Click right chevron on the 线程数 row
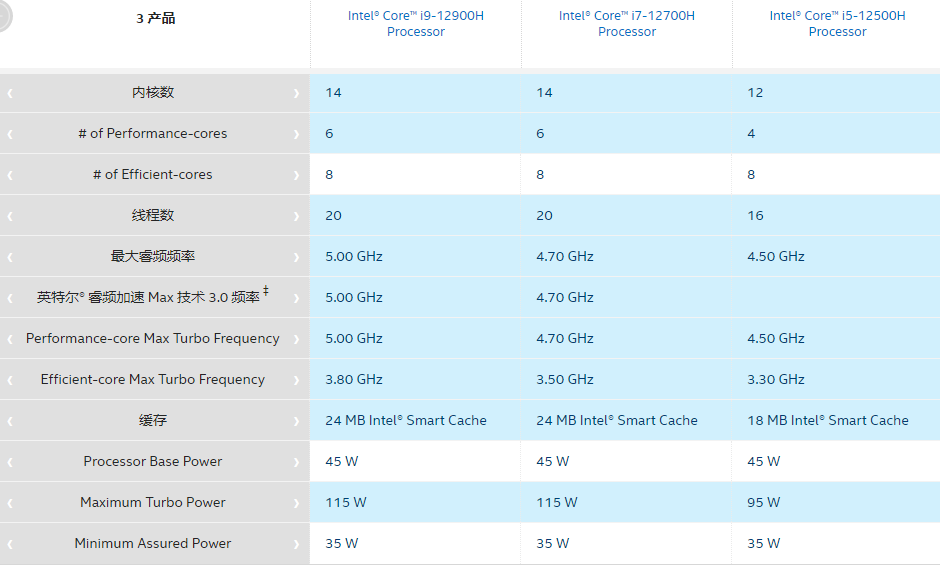The height and width of the screenshot is (565, 940). [x=296, y=216]
